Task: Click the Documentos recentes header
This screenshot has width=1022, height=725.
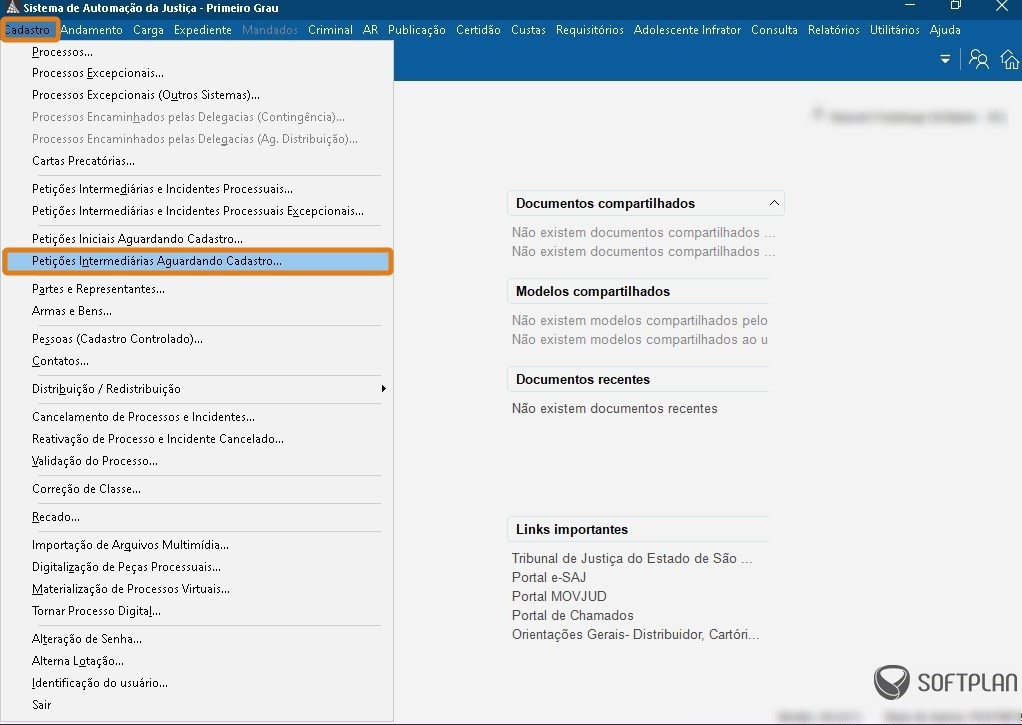Action: (638, 379)
